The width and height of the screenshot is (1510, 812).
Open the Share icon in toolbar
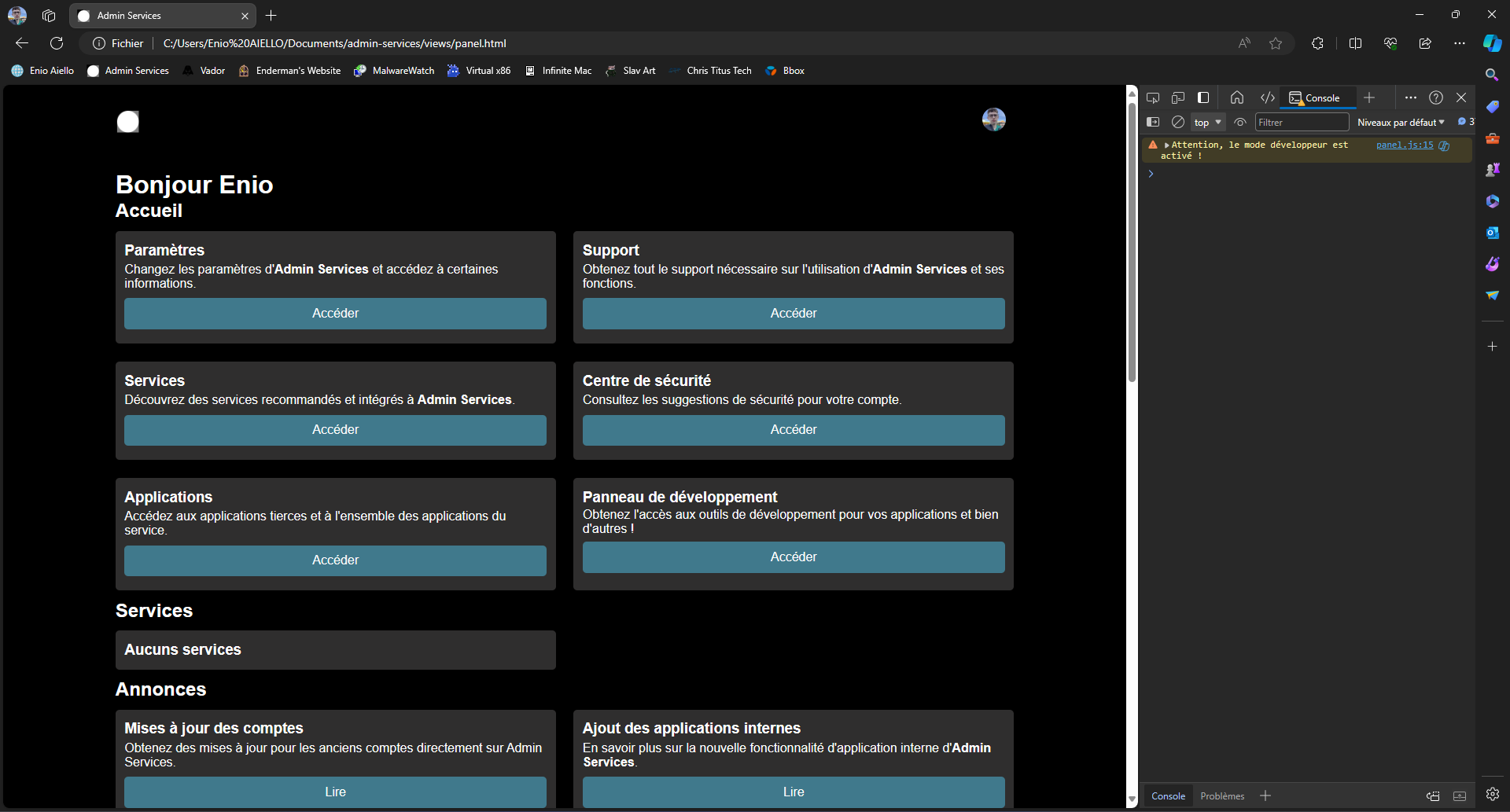pyautogui.click(x=1425, y=43)
